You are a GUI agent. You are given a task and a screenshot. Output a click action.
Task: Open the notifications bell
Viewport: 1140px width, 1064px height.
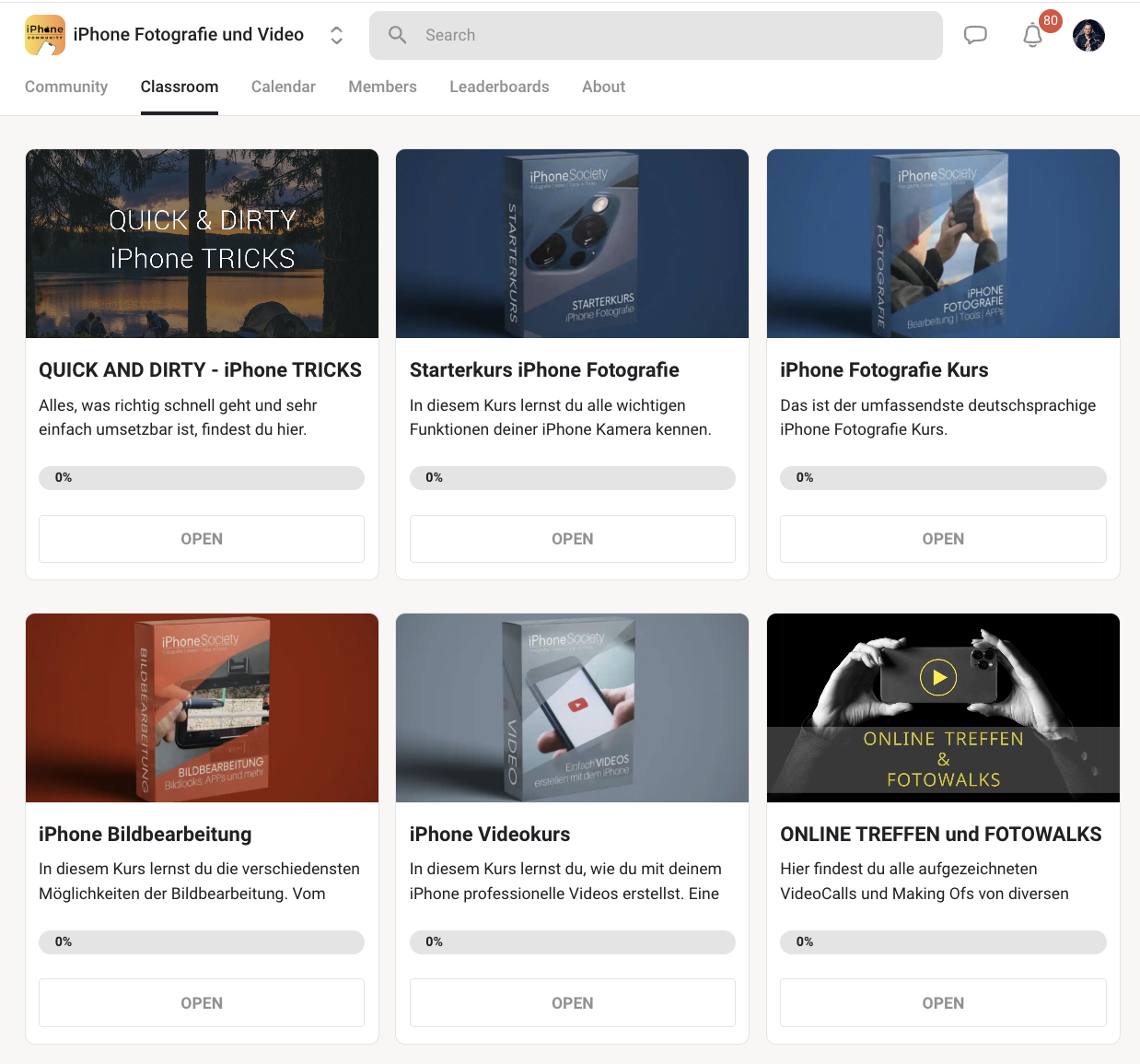[1033, 35]
